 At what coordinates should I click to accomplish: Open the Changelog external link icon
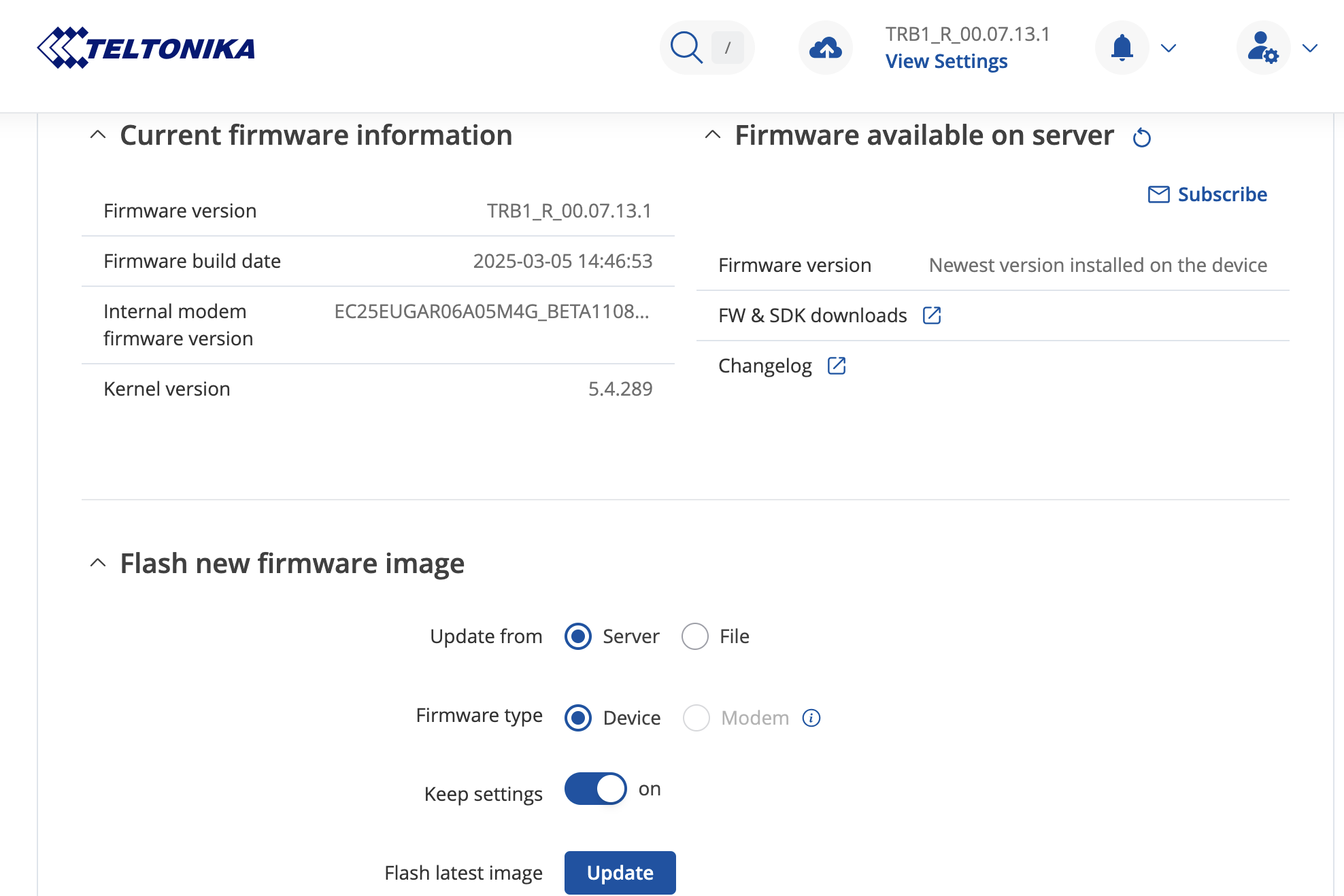(x=837, y=365)
